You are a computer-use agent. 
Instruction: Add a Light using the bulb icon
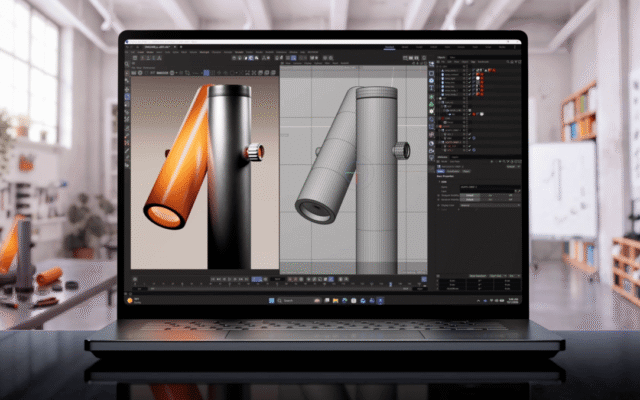tap(431, 158)
